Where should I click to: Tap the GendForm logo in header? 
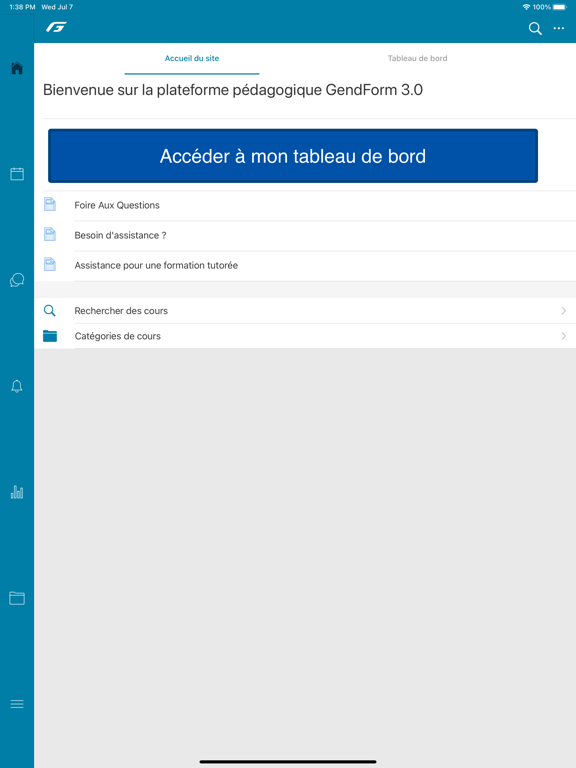(x=56, y=27)
